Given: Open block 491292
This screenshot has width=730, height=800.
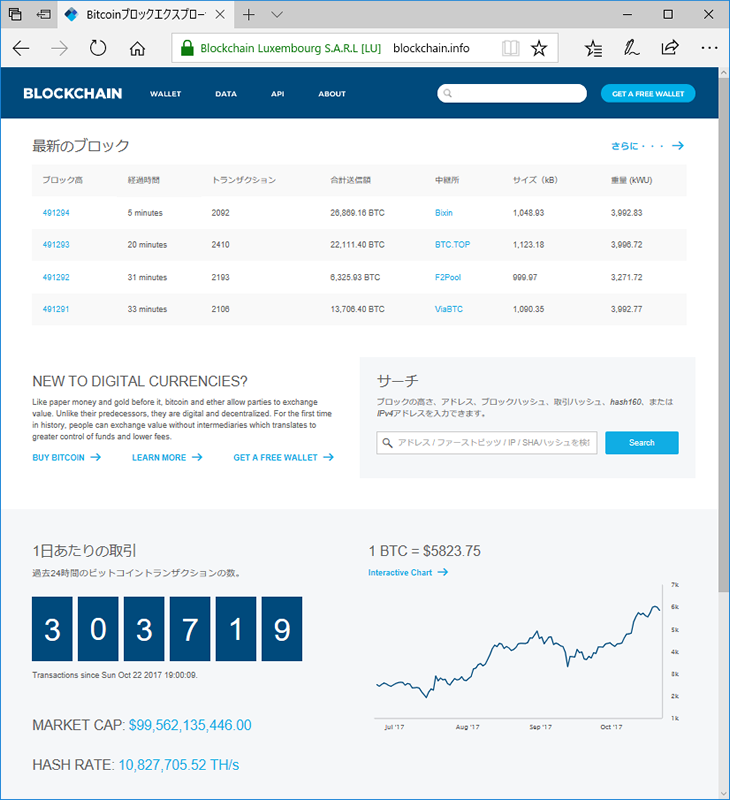Looking at the screenshot, I should click(x=56, y=277).
